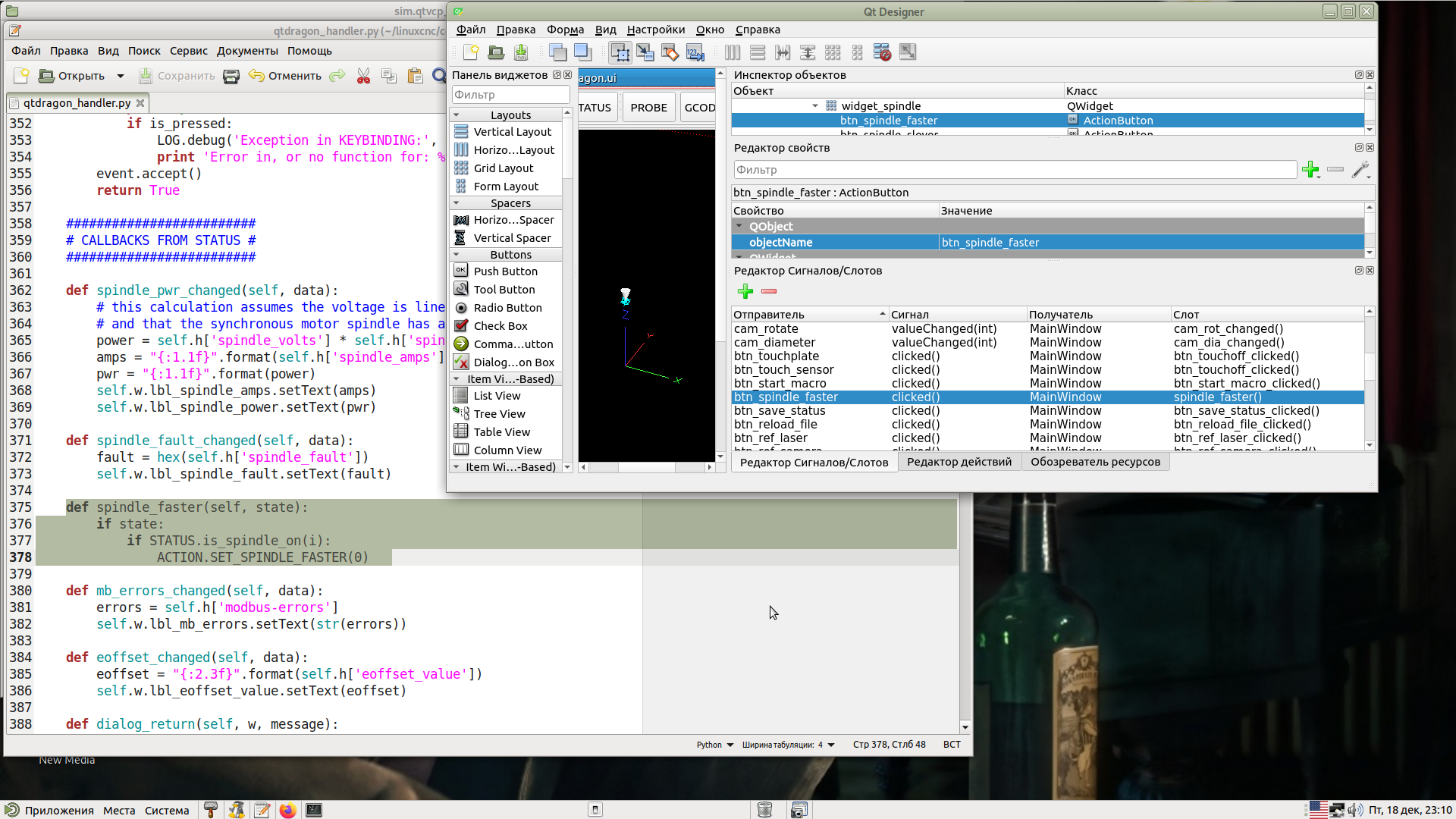Select the Edit Buddies mode icon

coord(670,52)
